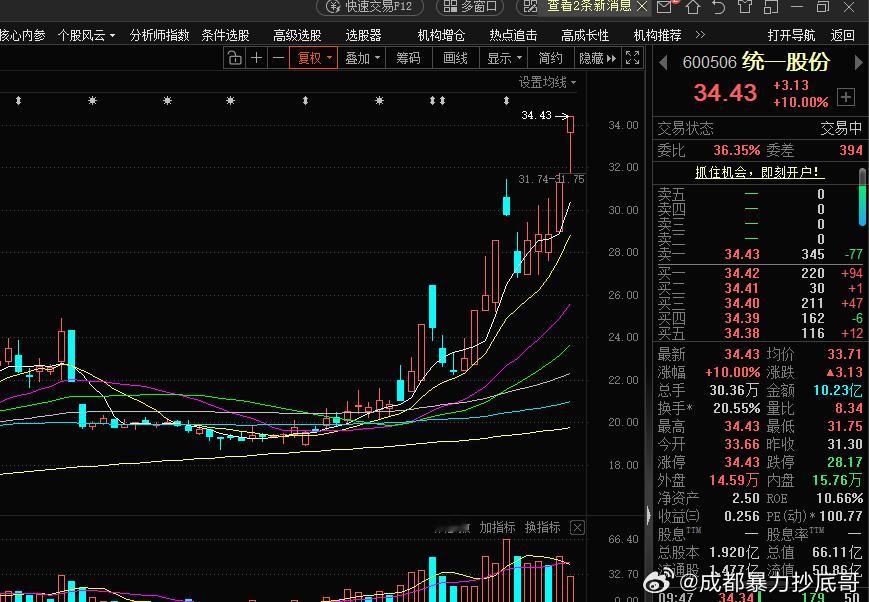
Task: Zoom in using the + toolbar icon
Action: tap(256, 57)
